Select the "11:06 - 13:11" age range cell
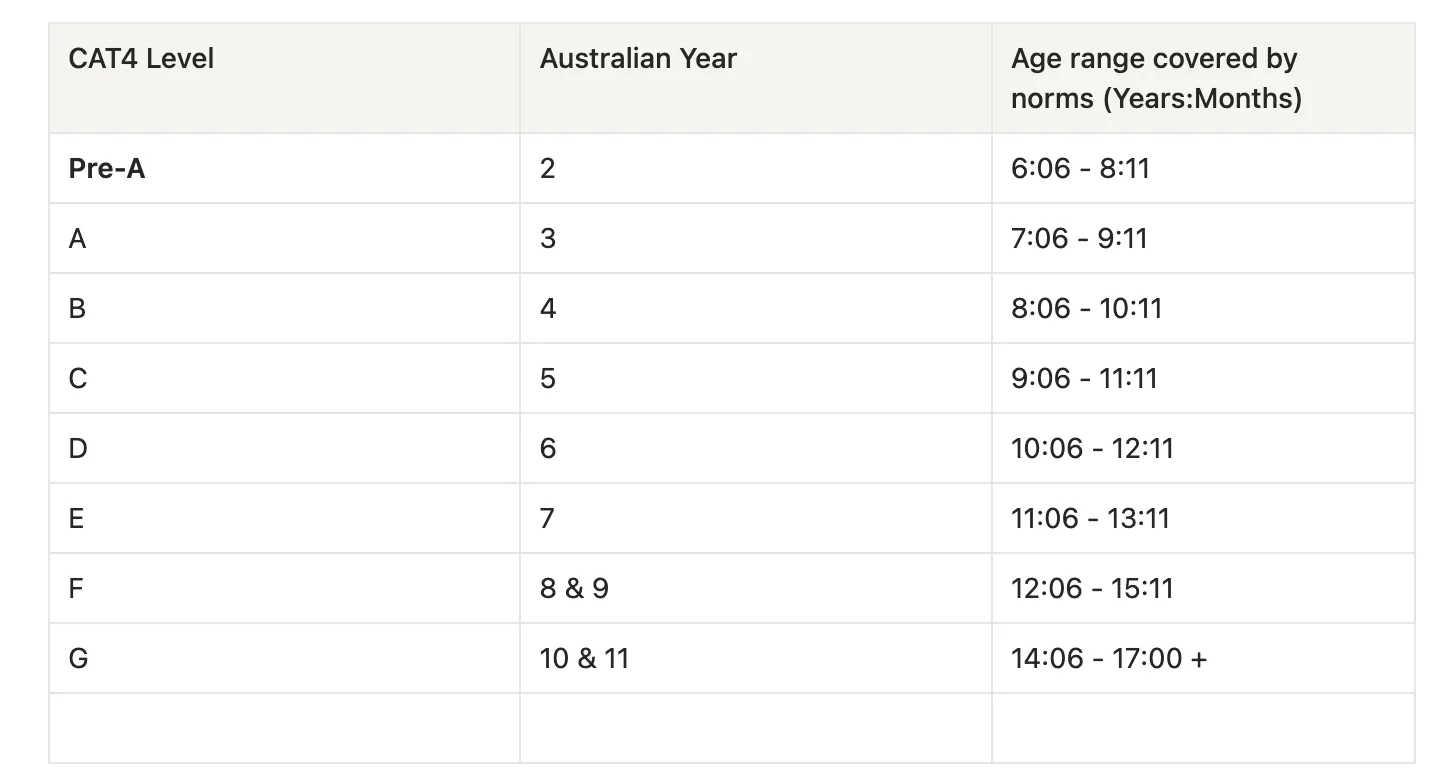 (x=1090, y=518)
